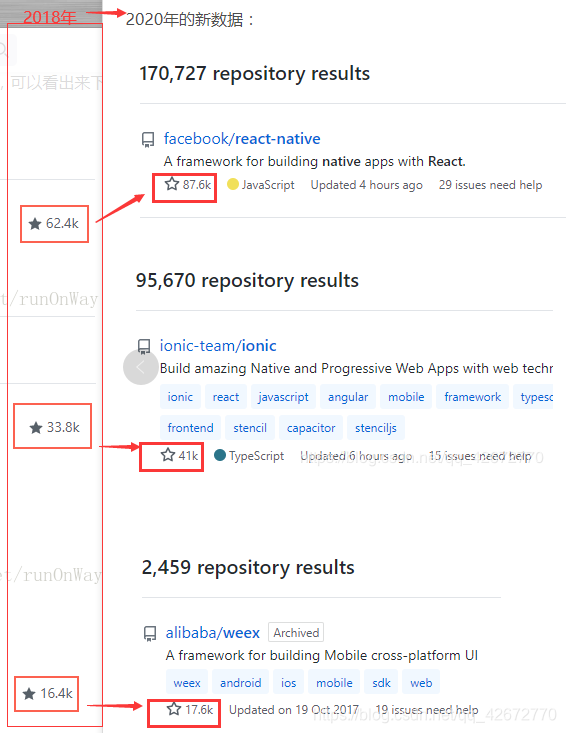Click the '2020年的新数据' caption text
Screen dimensions: 566x733
[x=191, y=20]
